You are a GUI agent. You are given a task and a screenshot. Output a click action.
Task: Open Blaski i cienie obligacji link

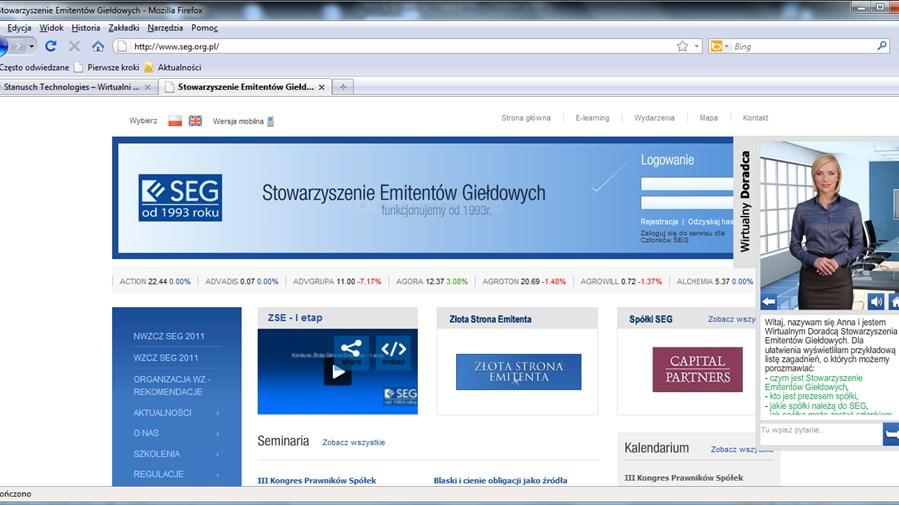pos(501,480)
